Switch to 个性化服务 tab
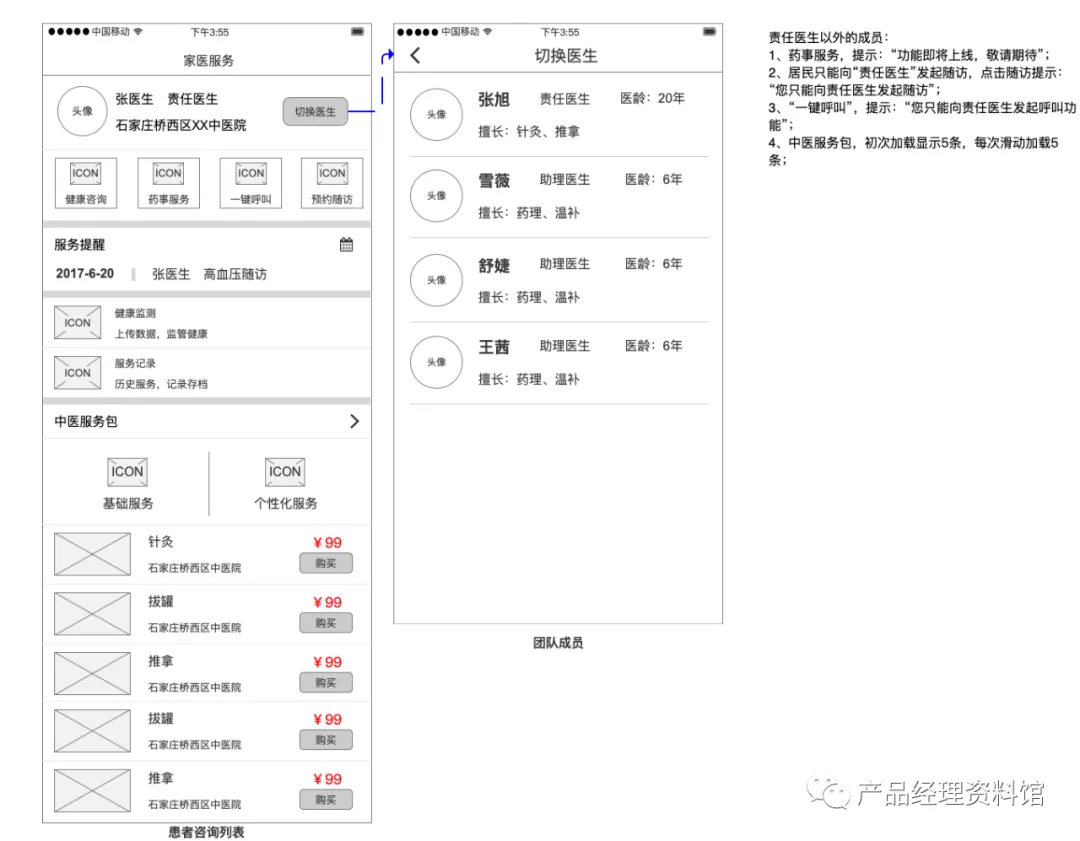Image resolution: width=1080 pixels, height=841 pixels. coord(285,484)
